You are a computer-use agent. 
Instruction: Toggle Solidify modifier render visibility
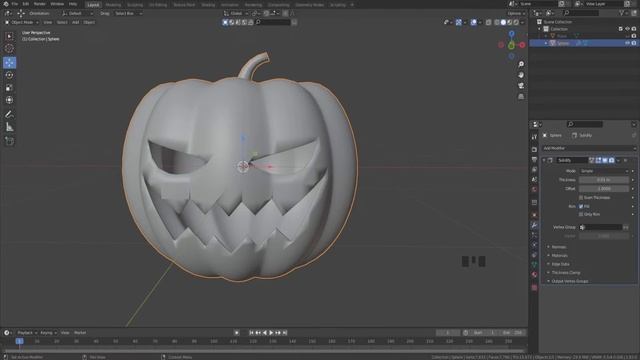[x=611, y=160]
